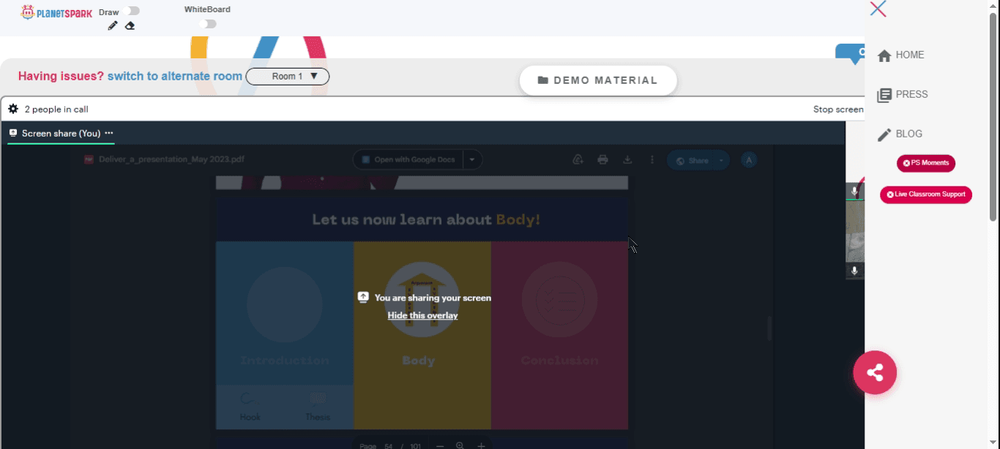Click the Thesis item in the slide

click(x=318, y=407)
